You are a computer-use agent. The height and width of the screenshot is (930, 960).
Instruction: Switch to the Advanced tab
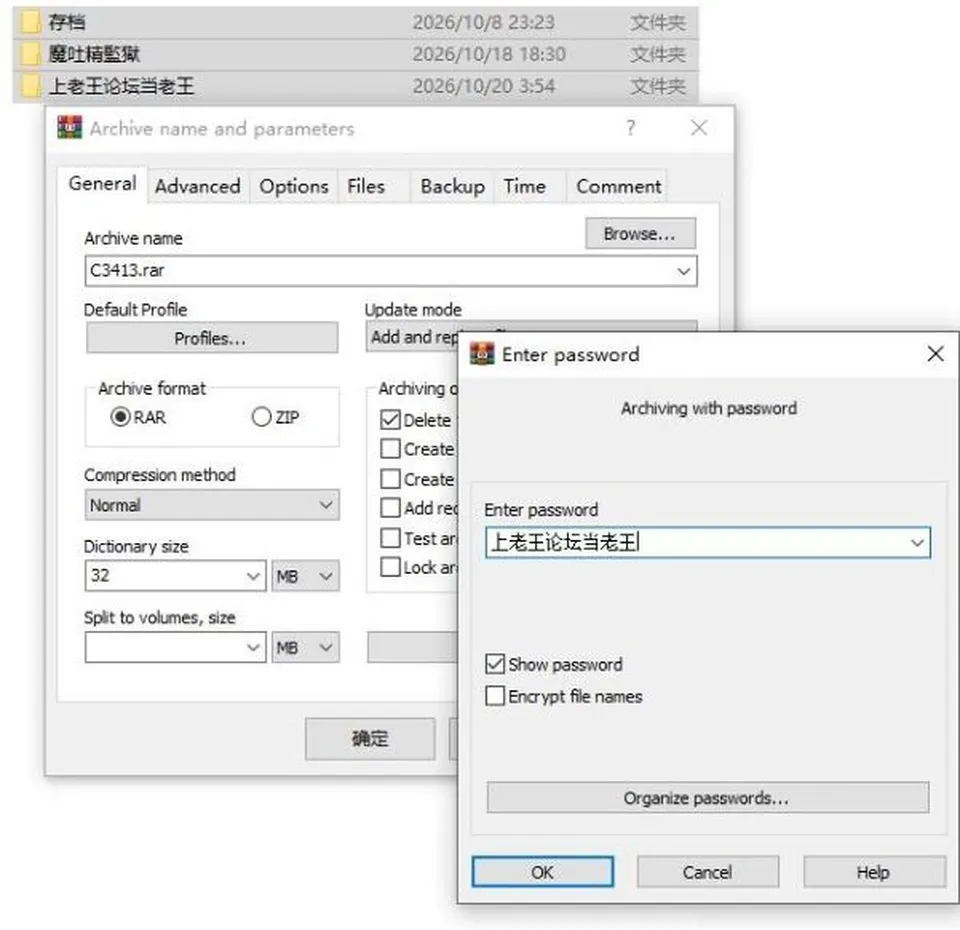point(198,186)
